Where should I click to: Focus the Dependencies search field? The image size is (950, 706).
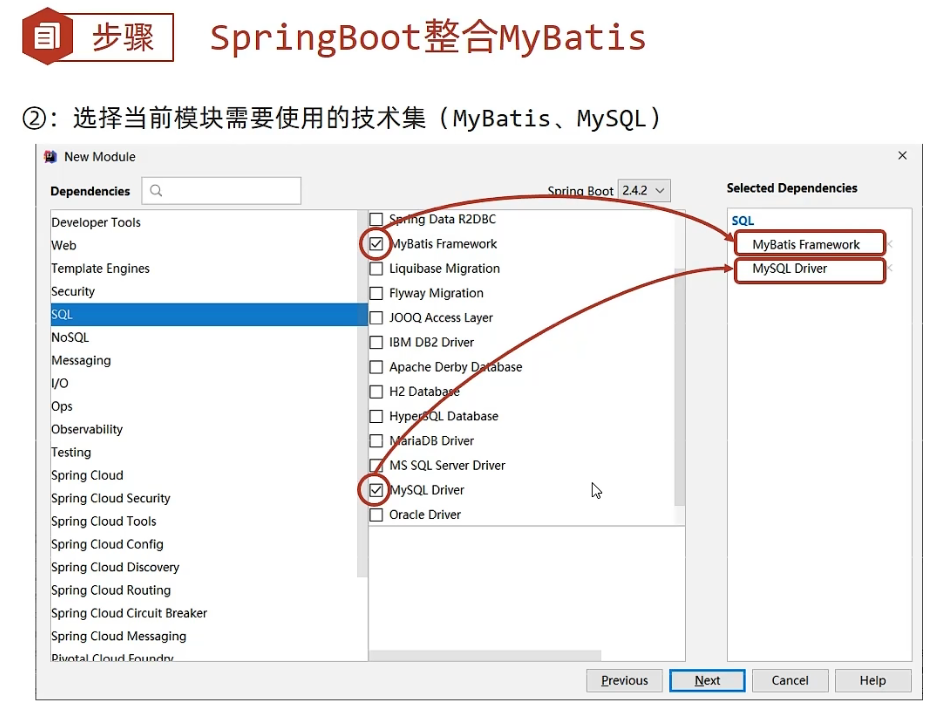221,191
